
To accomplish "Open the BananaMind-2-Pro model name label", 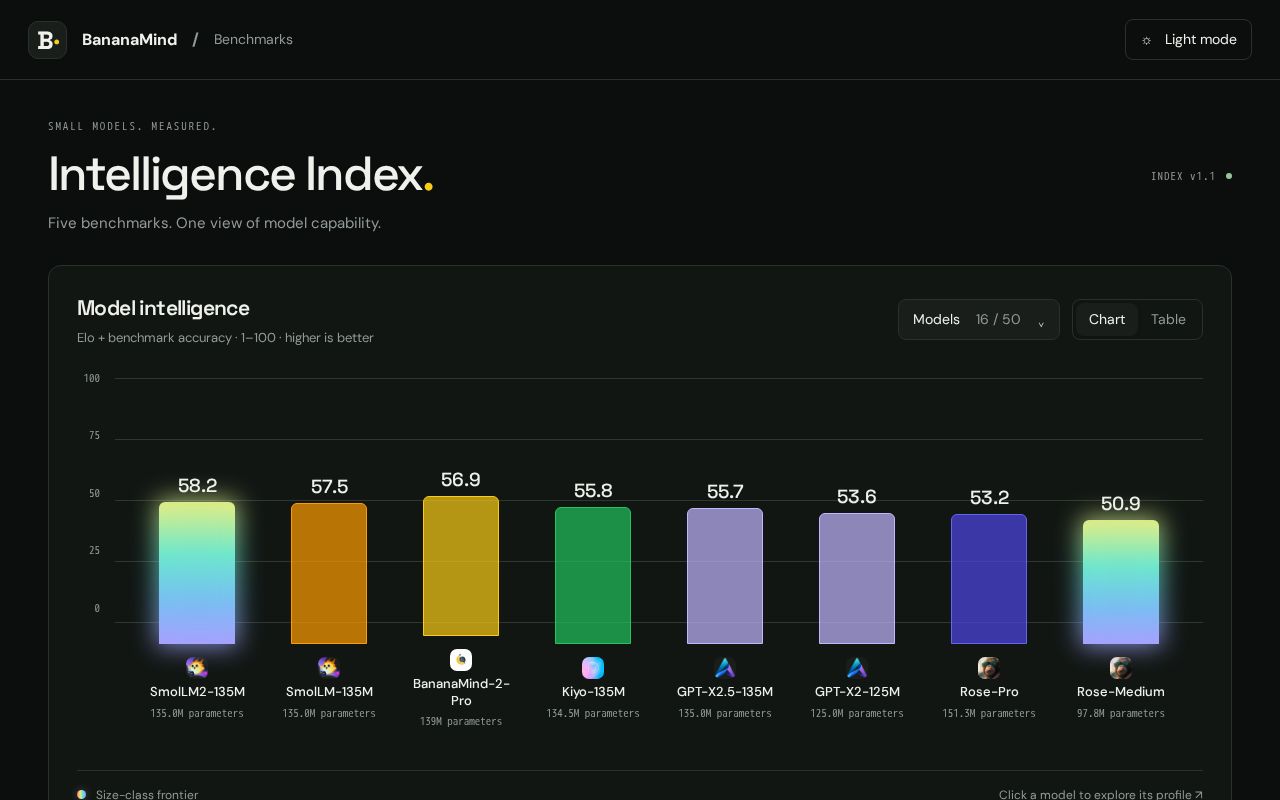I will coord(461,692).
